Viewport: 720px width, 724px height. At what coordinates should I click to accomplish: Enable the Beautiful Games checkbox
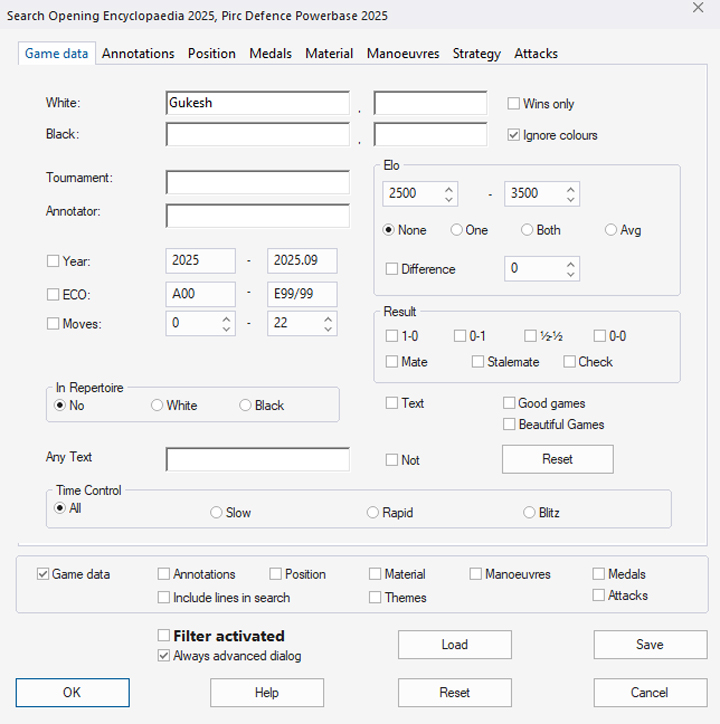pos(509,425)
